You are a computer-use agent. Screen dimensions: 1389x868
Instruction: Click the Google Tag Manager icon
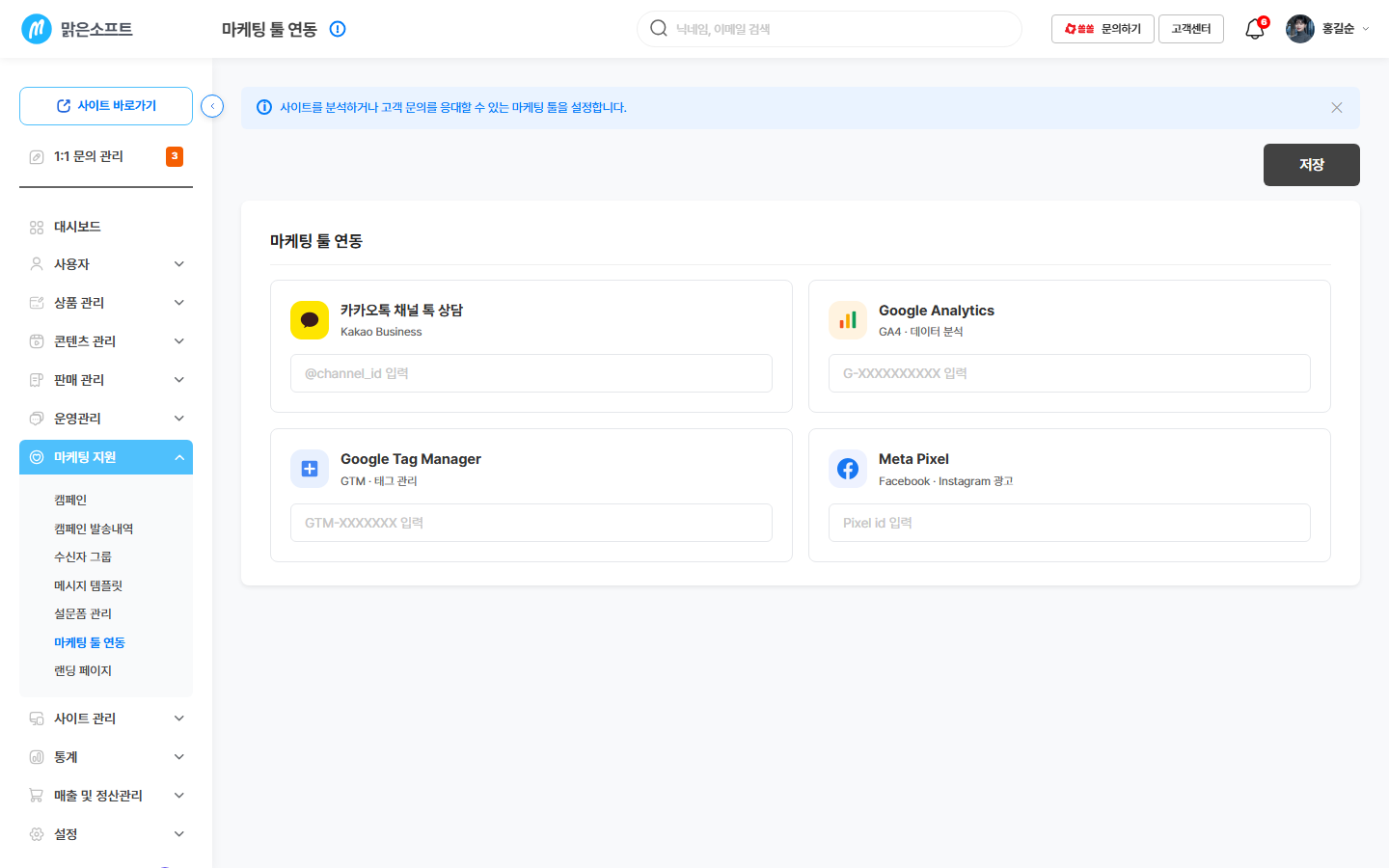pos(310,469)
